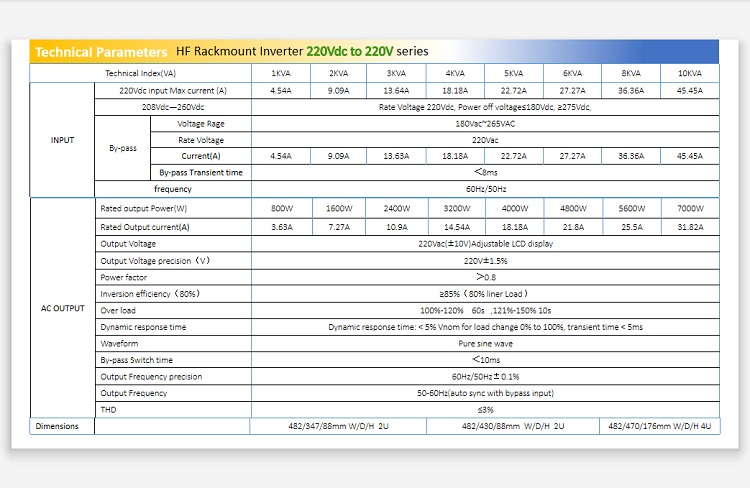Click the '220V±1.5%' precision value

tap(485, 261)
